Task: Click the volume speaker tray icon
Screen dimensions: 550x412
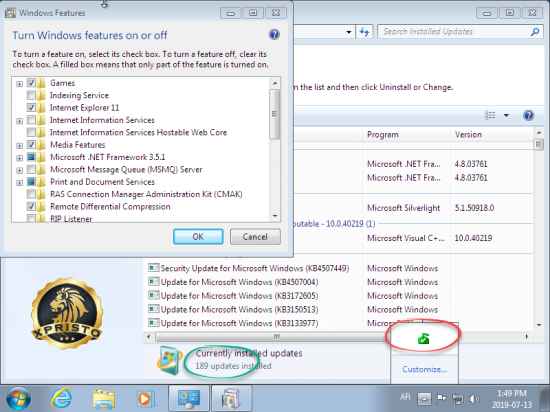Action: click(474, 399)
